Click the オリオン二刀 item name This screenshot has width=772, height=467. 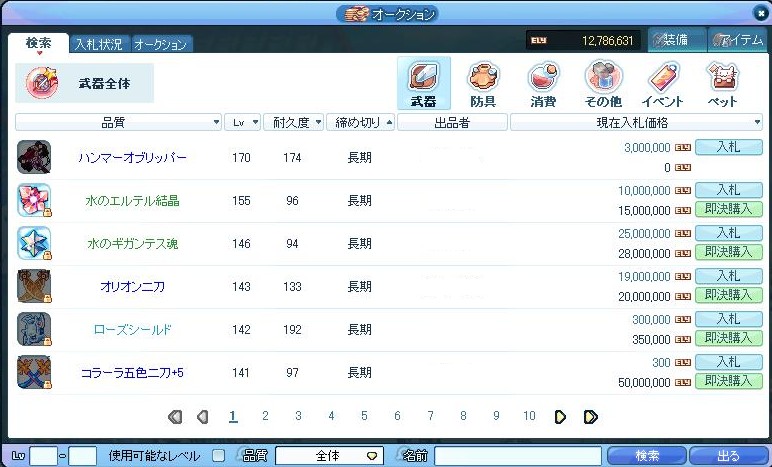[132, 286]
